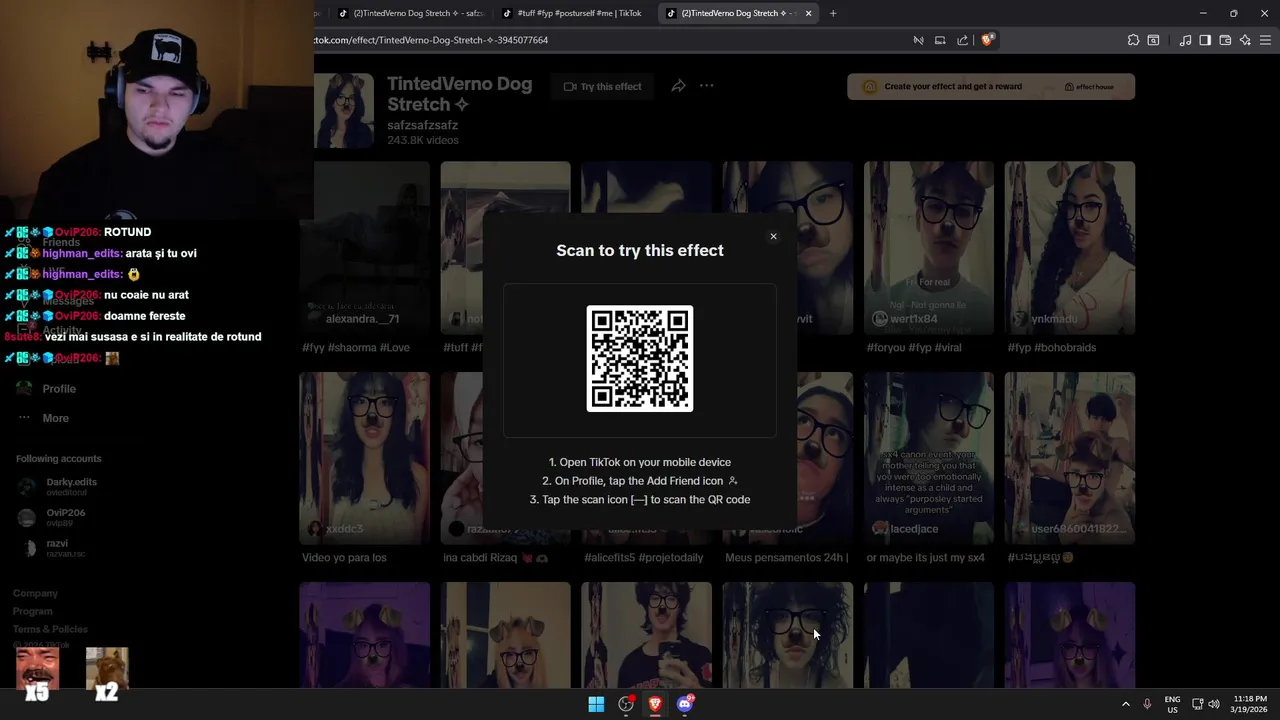Expand the More sidebar item
Screen dimensions: 1280x720
click(x=55, y=418)
